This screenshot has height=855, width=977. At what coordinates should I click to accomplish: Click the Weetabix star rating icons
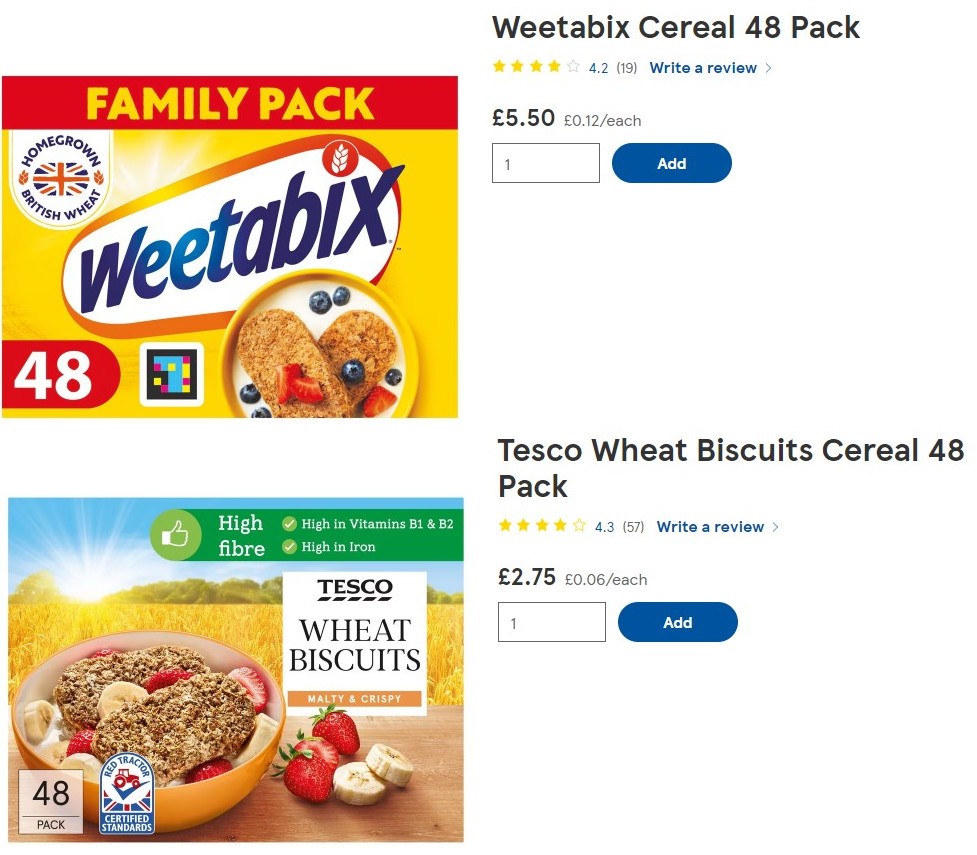(536, 67)
